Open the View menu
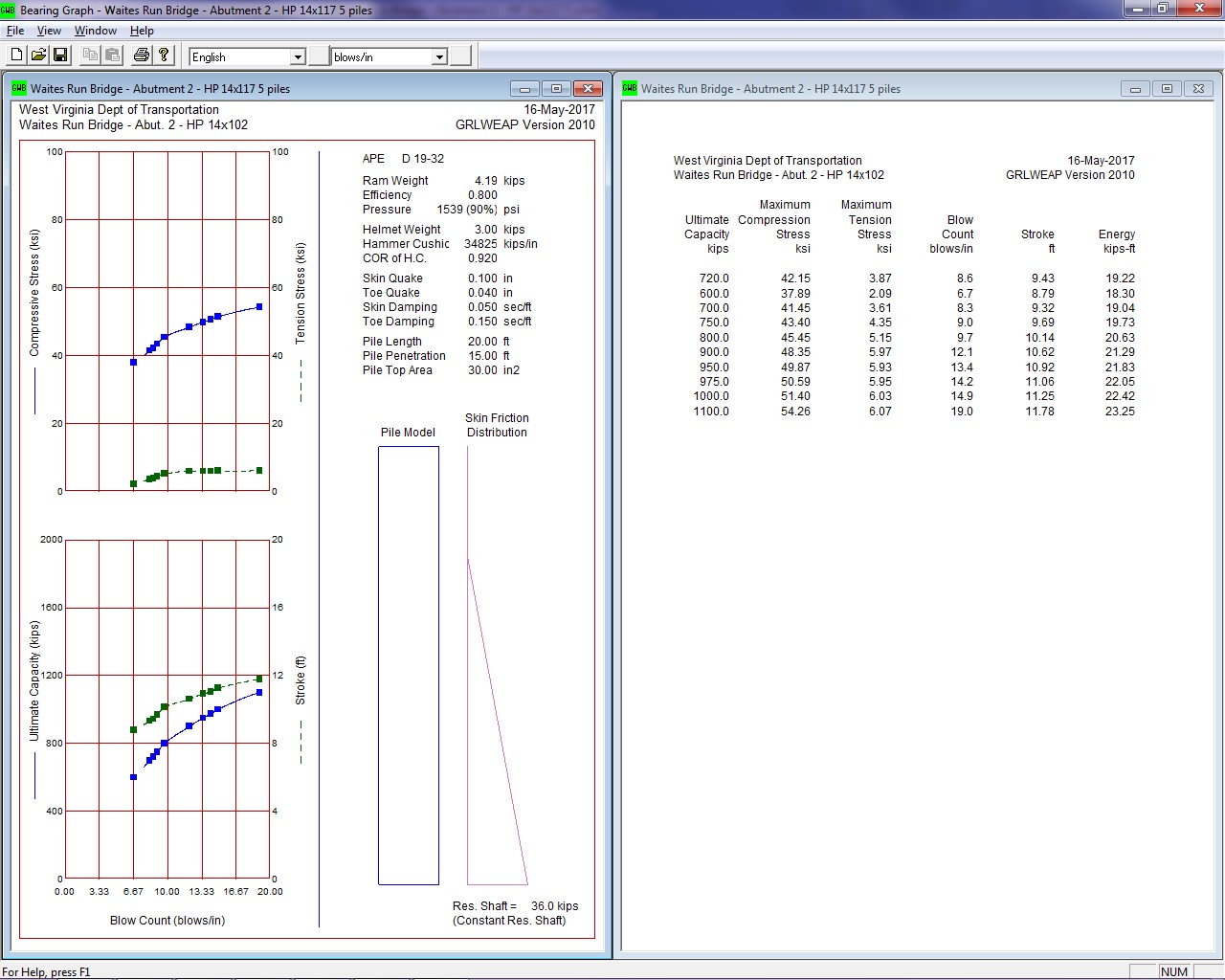 coord(48,31)
